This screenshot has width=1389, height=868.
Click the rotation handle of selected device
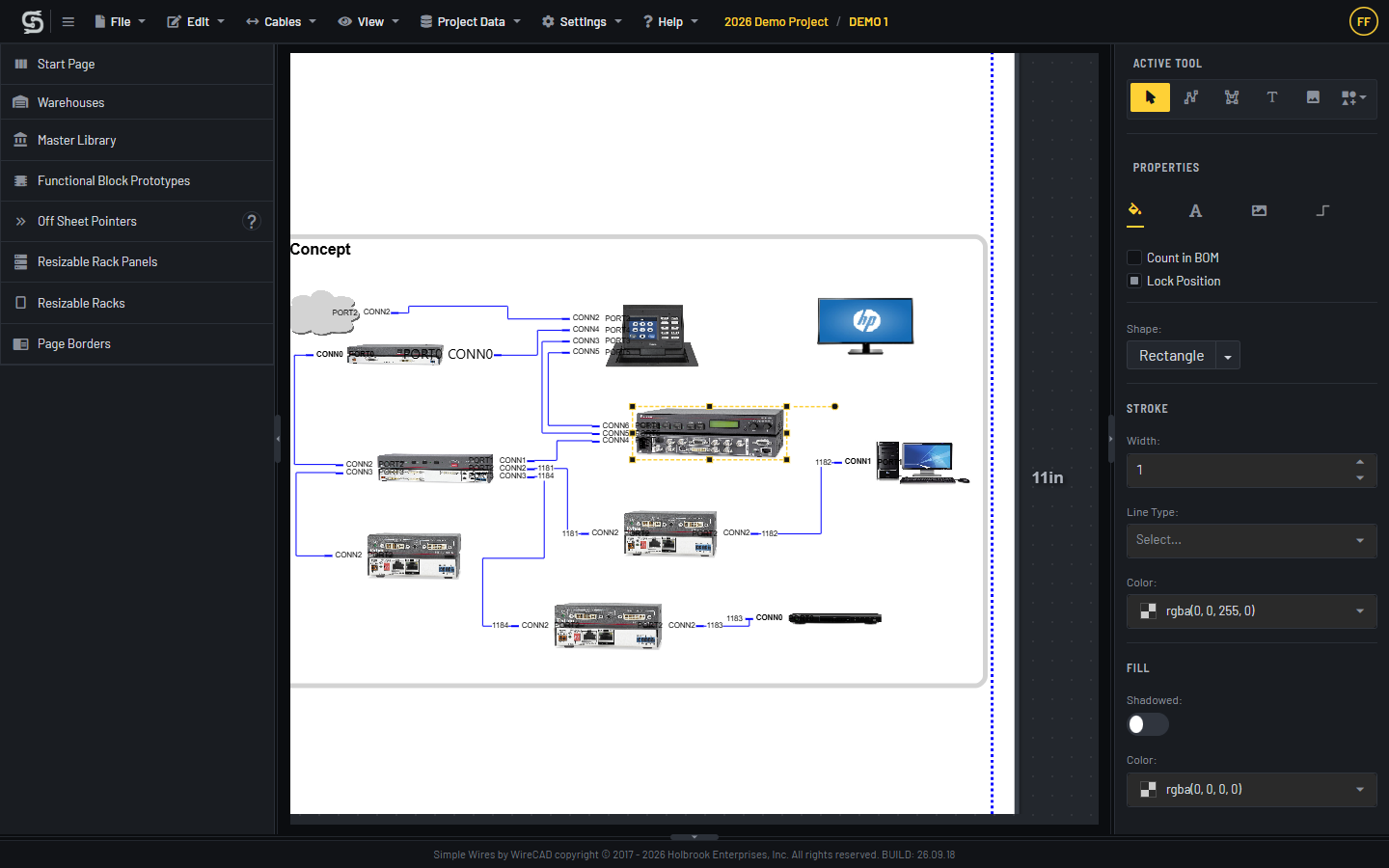click(x=834, y=406)
